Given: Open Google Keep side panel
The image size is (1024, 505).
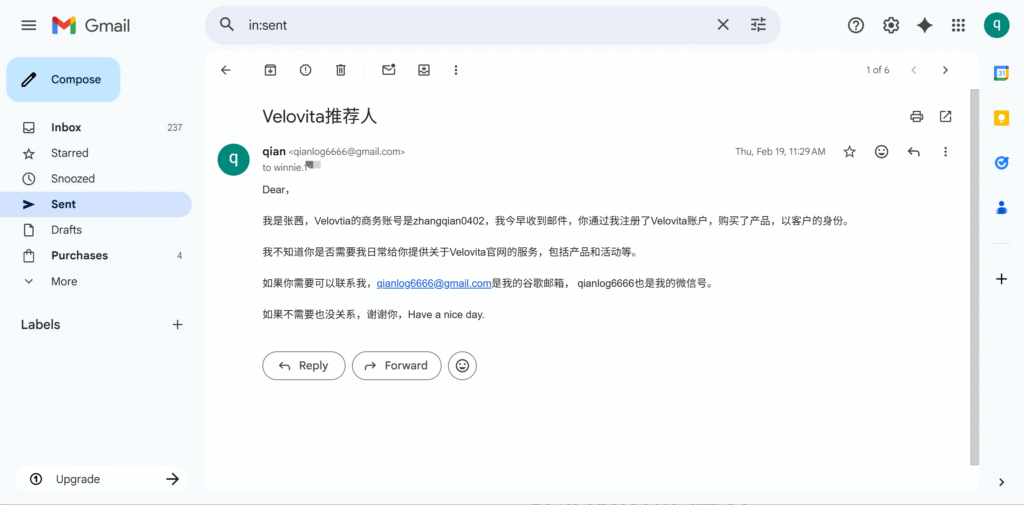Looking at the screenshot, I should (1001, 118).
